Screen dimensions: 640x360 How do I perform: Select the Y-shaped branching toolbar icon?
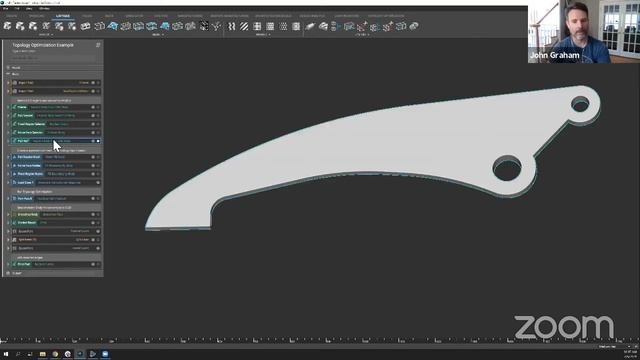pyautogui.click(x=217, y=27)
